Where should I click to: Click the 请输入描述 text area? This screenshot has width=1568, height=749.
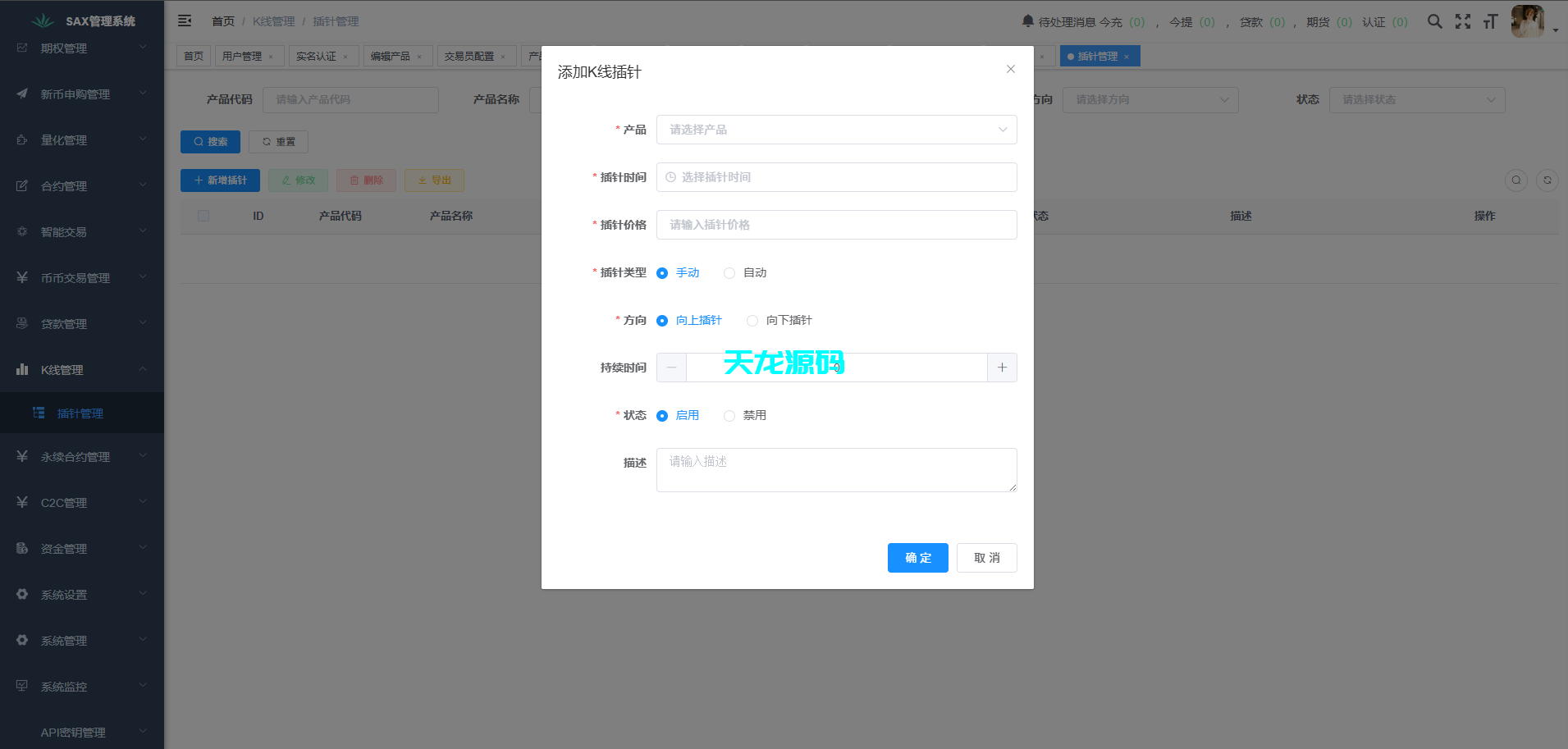point(836,469)
